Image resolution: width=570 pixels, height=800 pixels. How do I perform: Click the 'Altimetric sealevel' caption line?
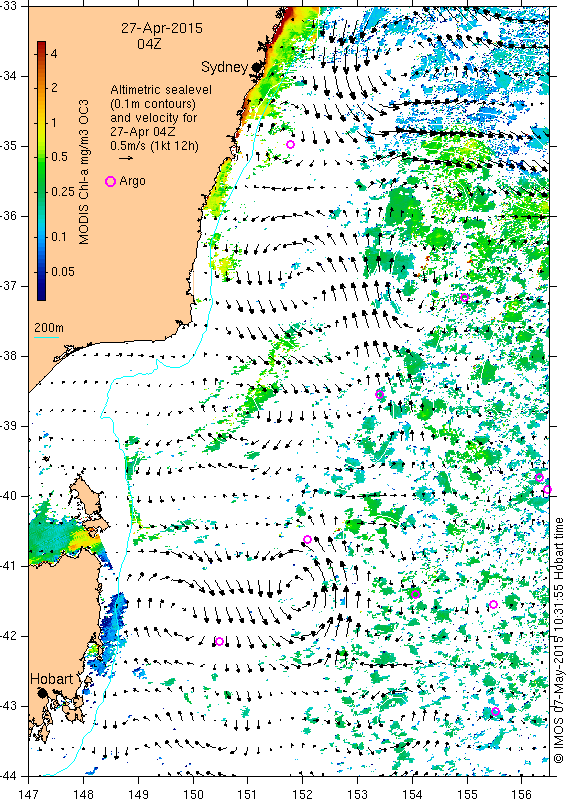tap(161, 90)
